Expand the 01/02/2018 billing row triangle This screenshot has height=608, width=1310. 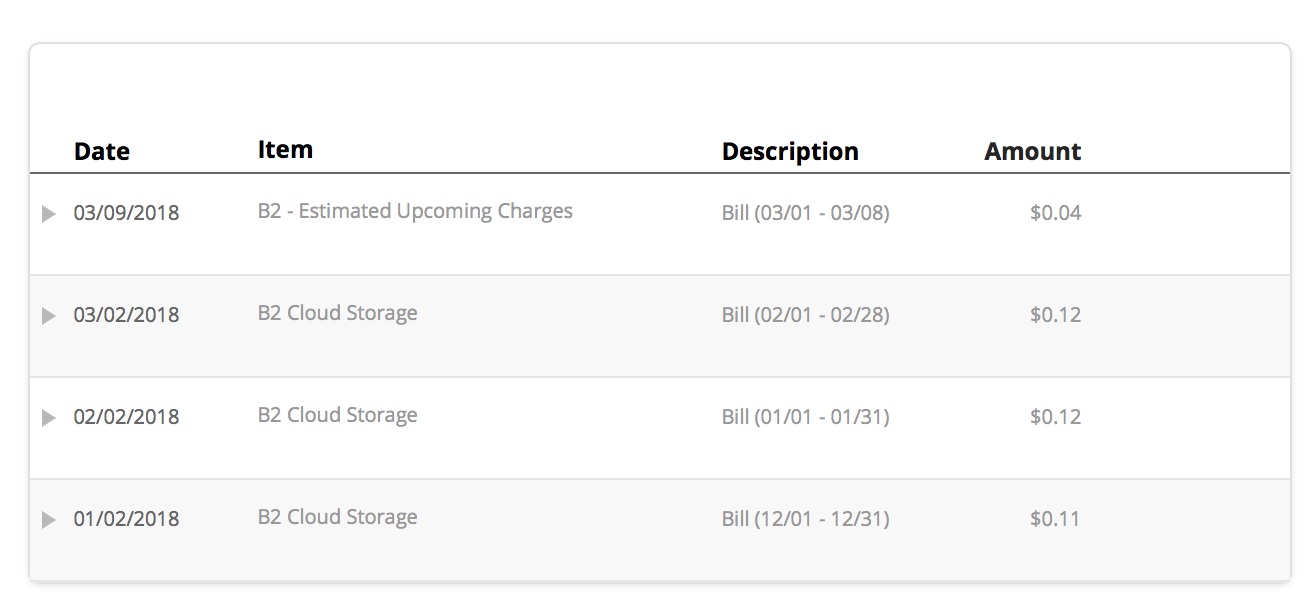pyautogui.click(x=48, y=520)
